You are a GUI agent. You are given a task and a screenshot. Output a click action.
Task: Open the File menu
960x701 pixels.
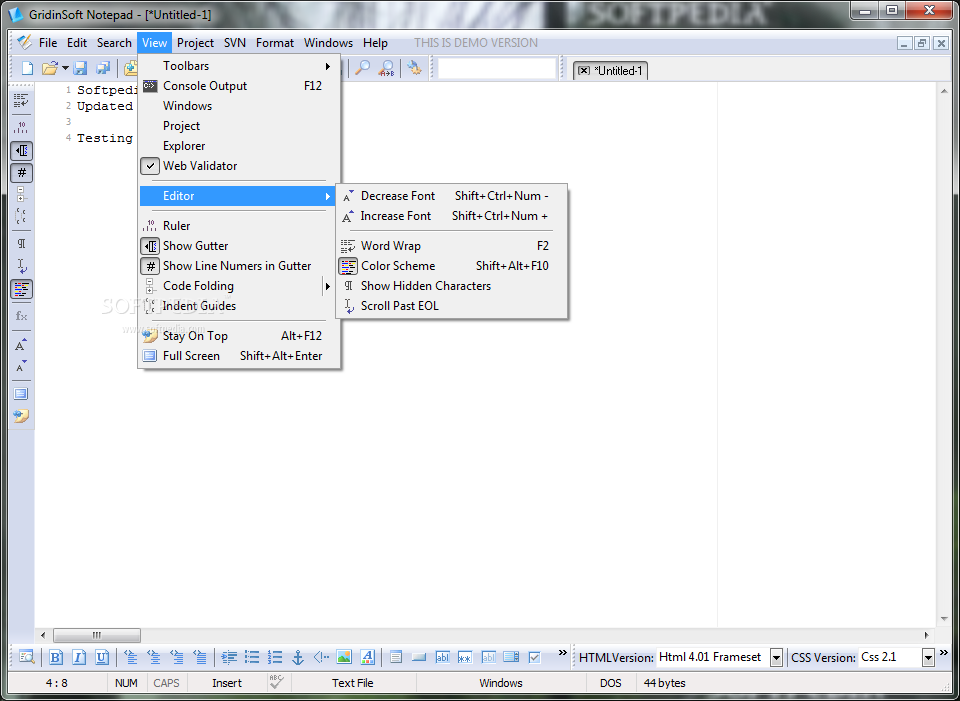point(48,43)
